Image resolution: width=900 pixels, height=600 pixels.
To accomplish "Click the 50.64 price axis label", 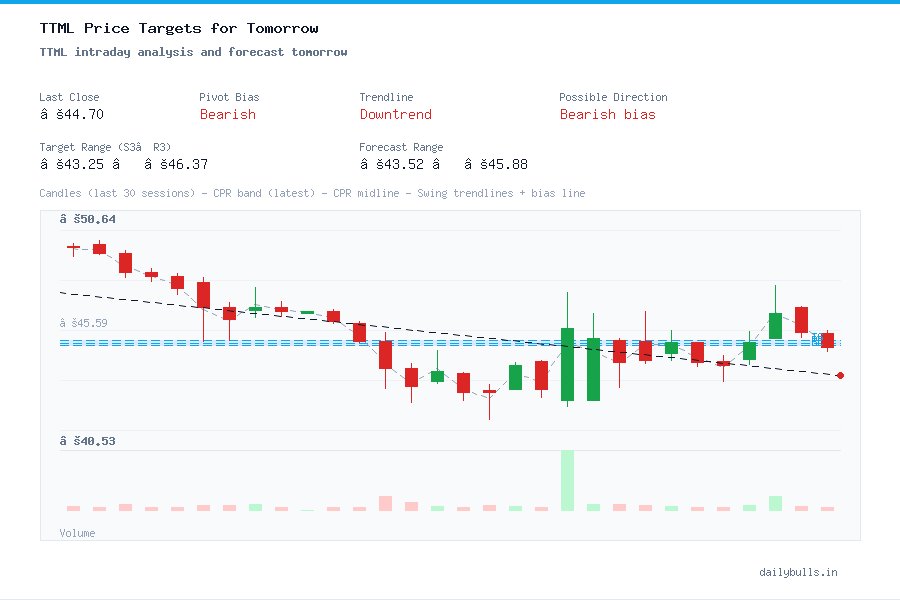I will point(86,218).
